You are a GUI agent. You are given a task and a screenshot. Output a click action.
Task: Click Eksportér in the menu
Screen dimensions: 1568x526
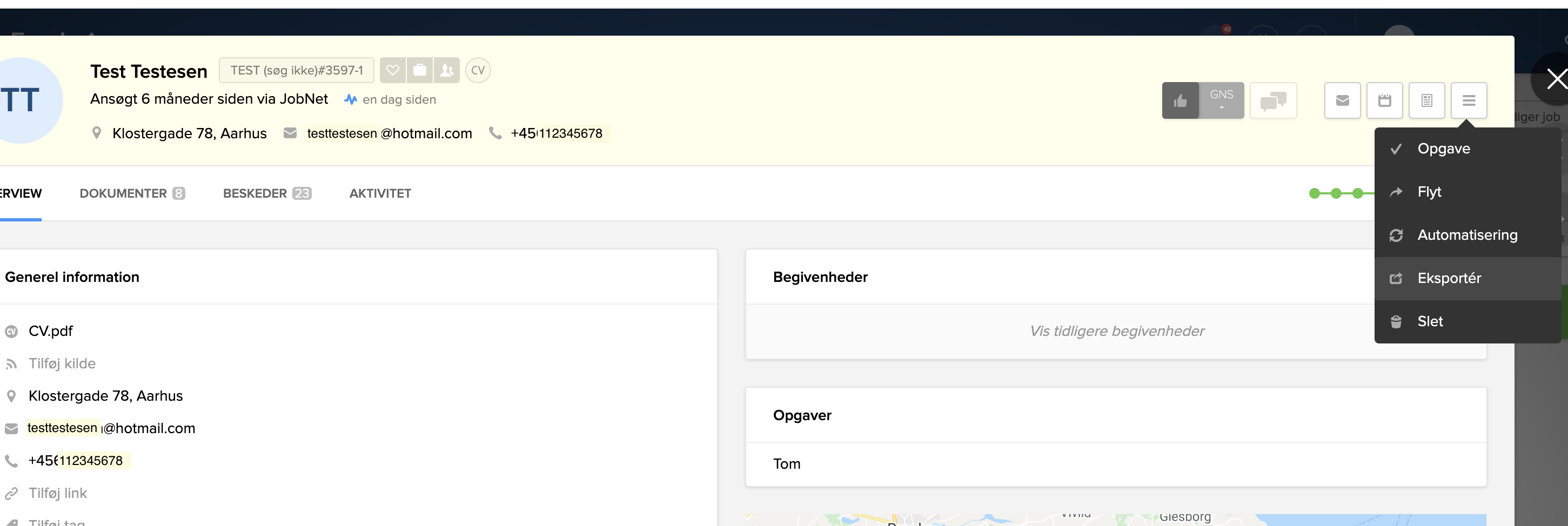1449,279
